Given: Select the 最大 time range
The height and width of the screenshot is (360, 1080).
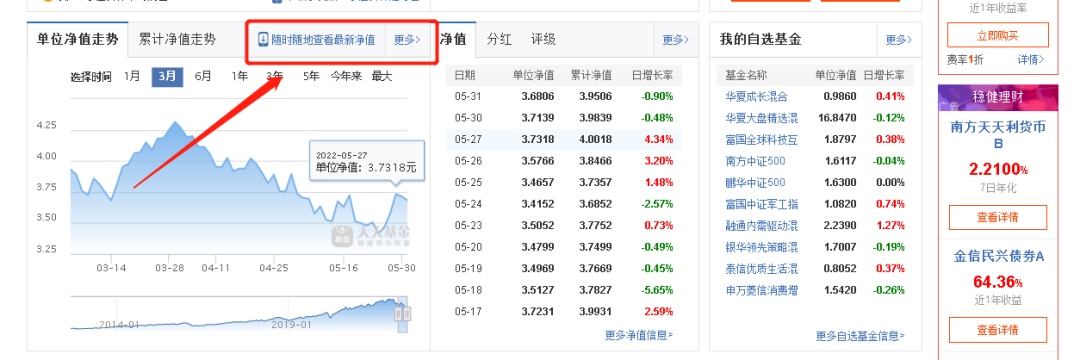Looking at the screenshot, I should [382, 76].
